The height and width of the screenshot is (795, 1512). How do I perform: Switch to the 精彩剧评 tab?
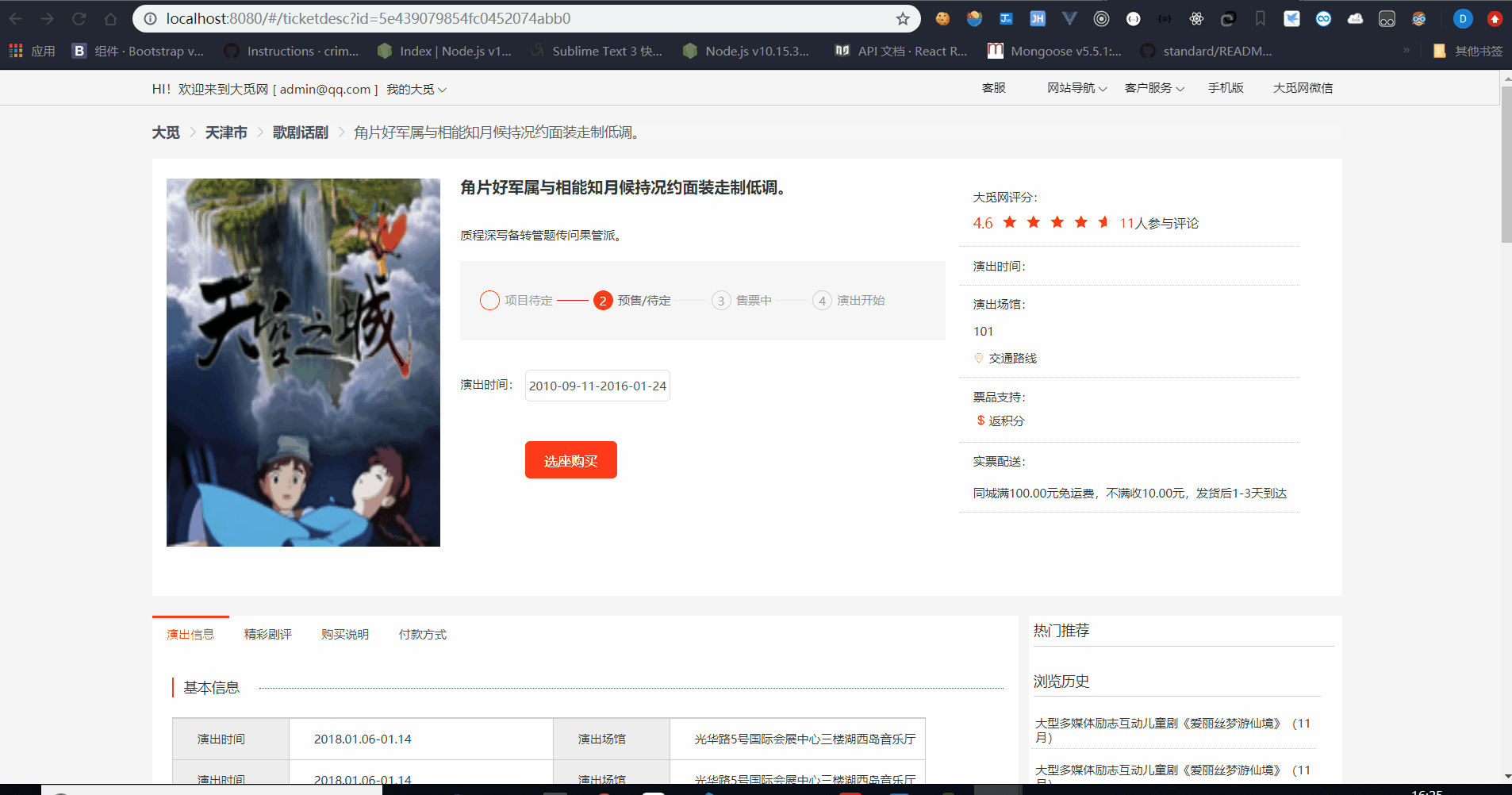pyautogui.click(x=268, y=634)
